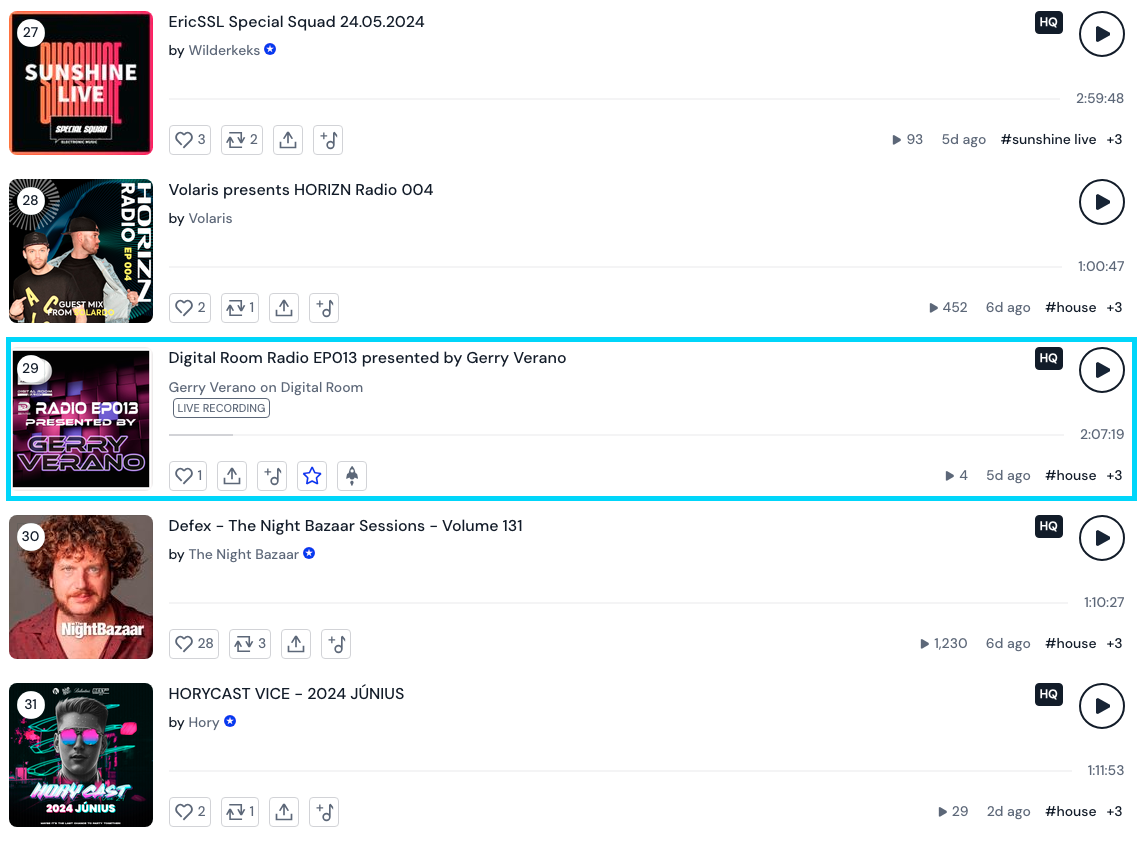Play Digital Room Radio EP013

[1102, 370]
